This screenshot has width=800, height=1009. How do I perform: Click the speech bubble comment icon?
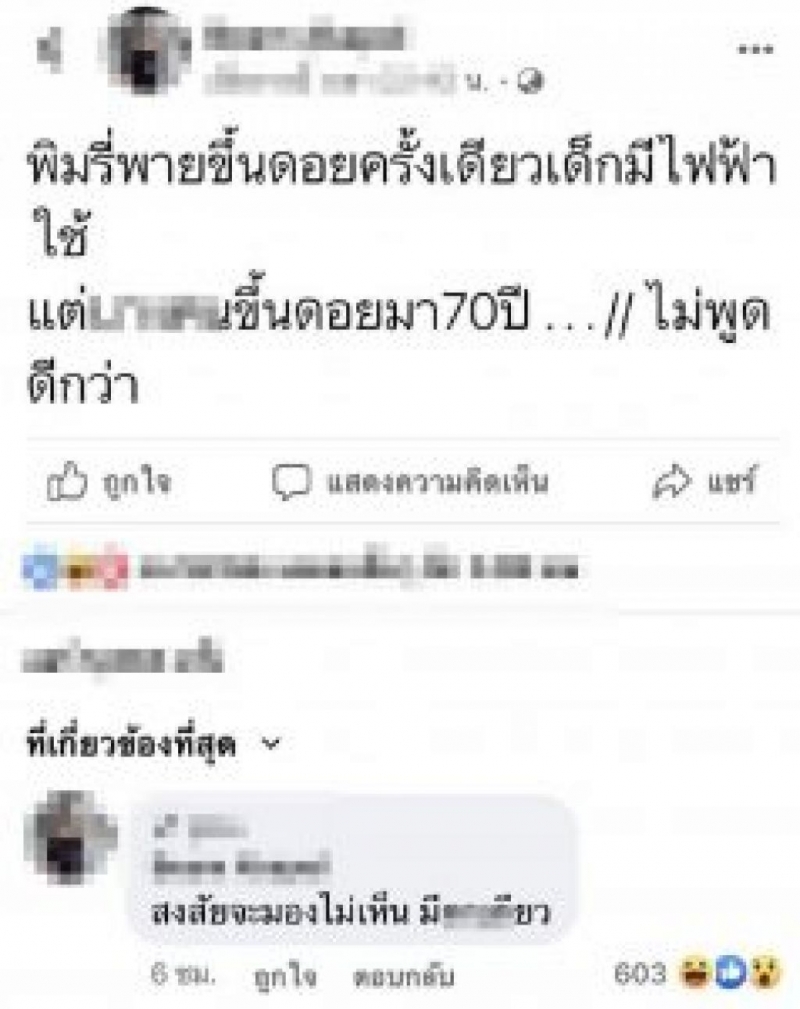point(292,482)
